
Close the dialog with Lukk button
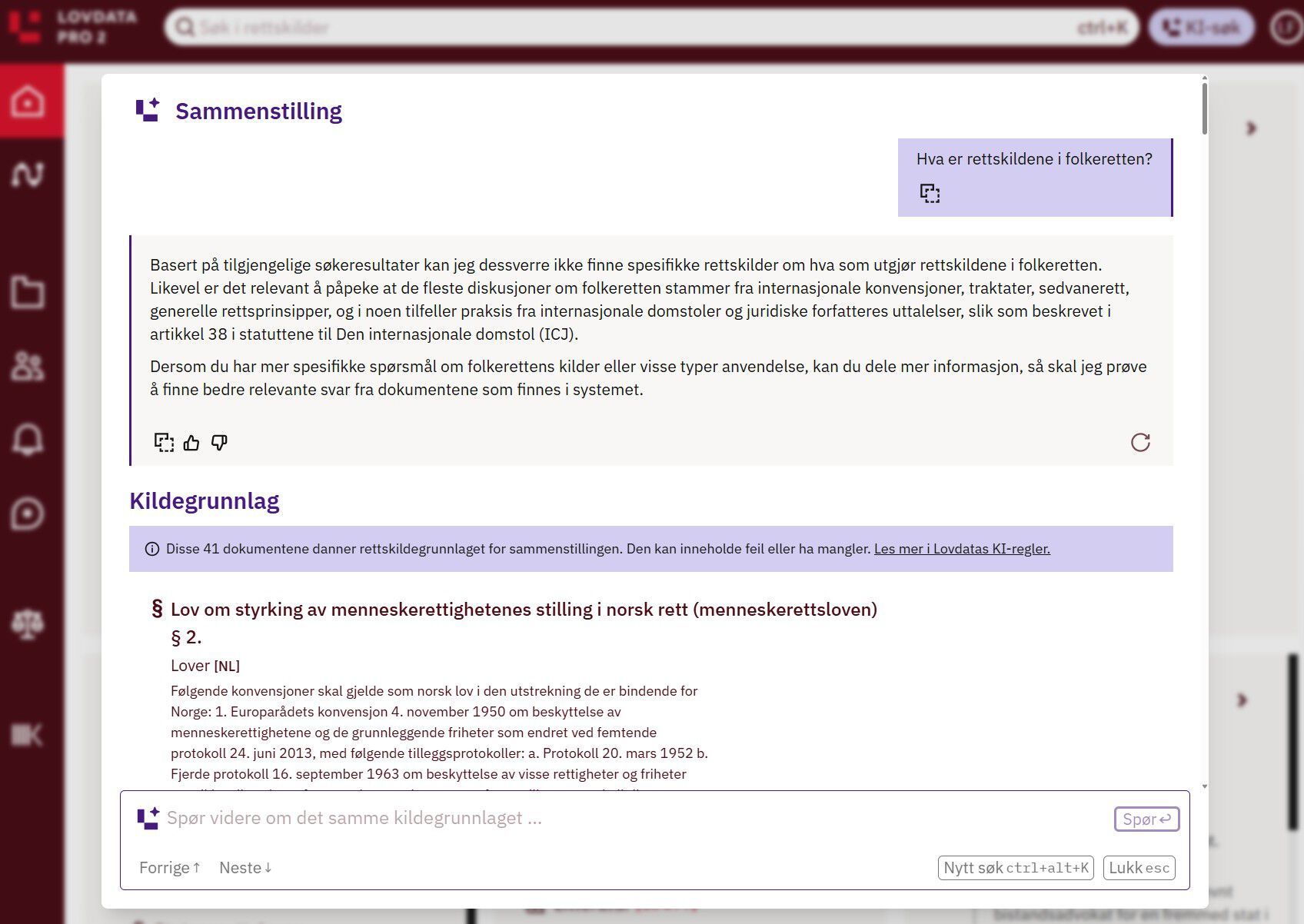point(1139,868)
